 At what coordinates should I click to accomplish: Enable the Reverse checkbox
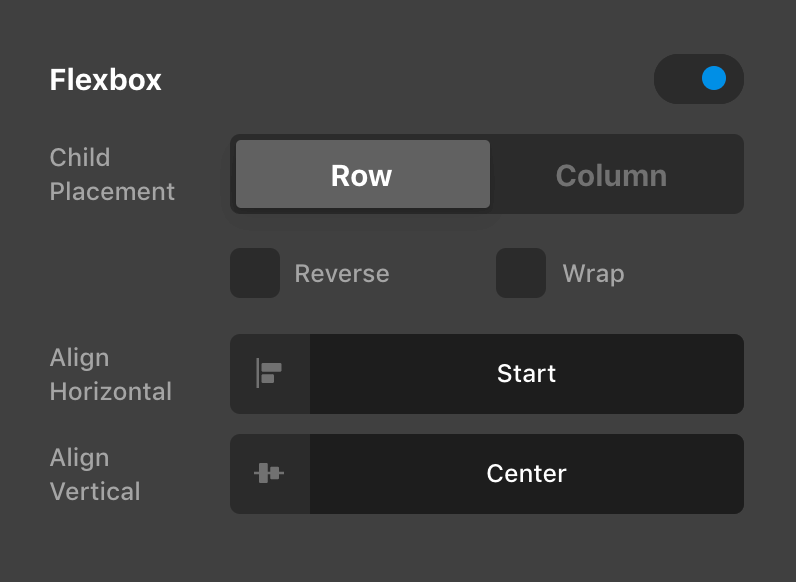[255, 273]
